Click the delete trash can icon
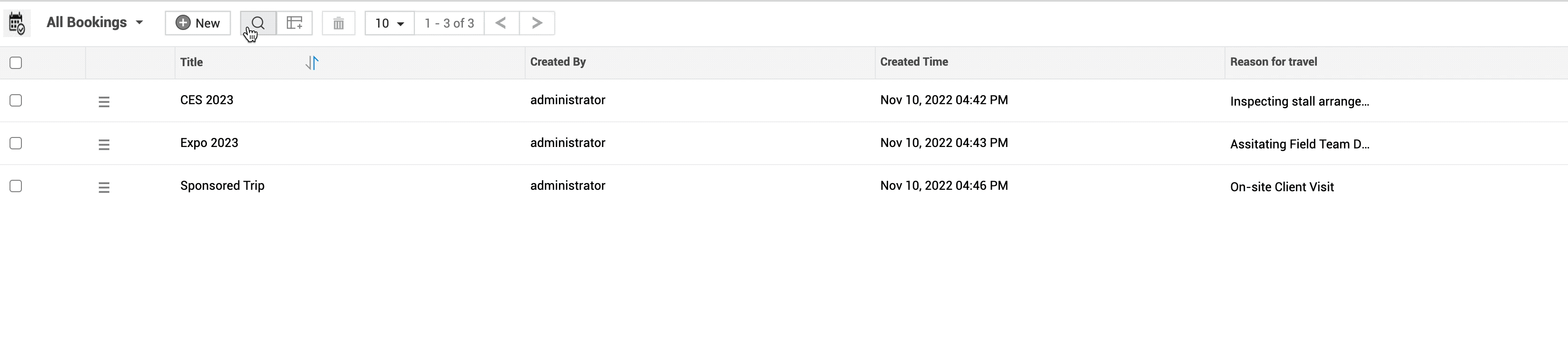Viewport: 1568px width, 352px height. pos(338,23)
